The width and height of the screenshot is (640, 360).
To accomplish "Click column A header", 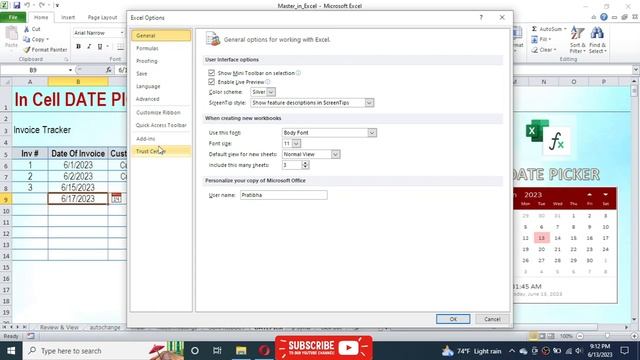I will tap(30, 82).
